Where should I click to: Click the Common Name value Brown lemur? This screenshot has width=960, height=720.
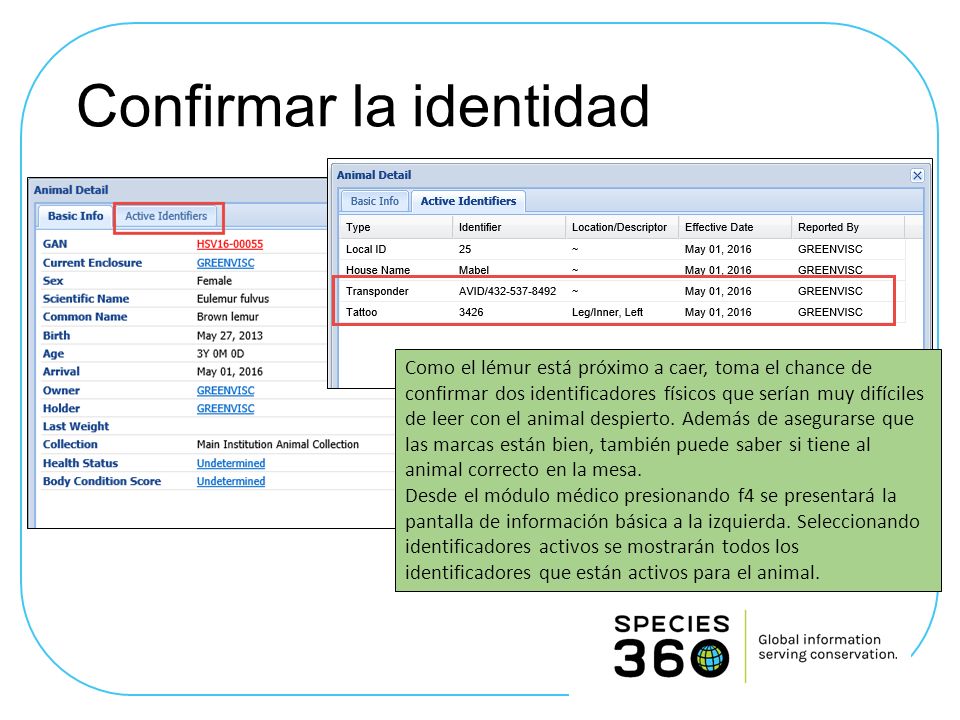pos(227,317)
